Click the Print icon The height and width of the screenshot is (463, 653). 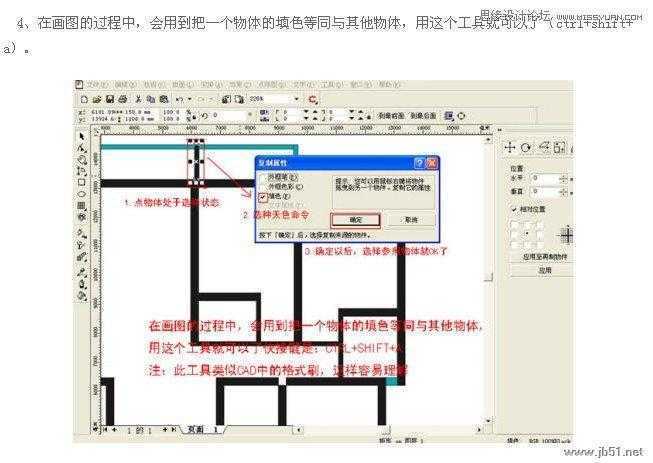click(x=123, y=100)
